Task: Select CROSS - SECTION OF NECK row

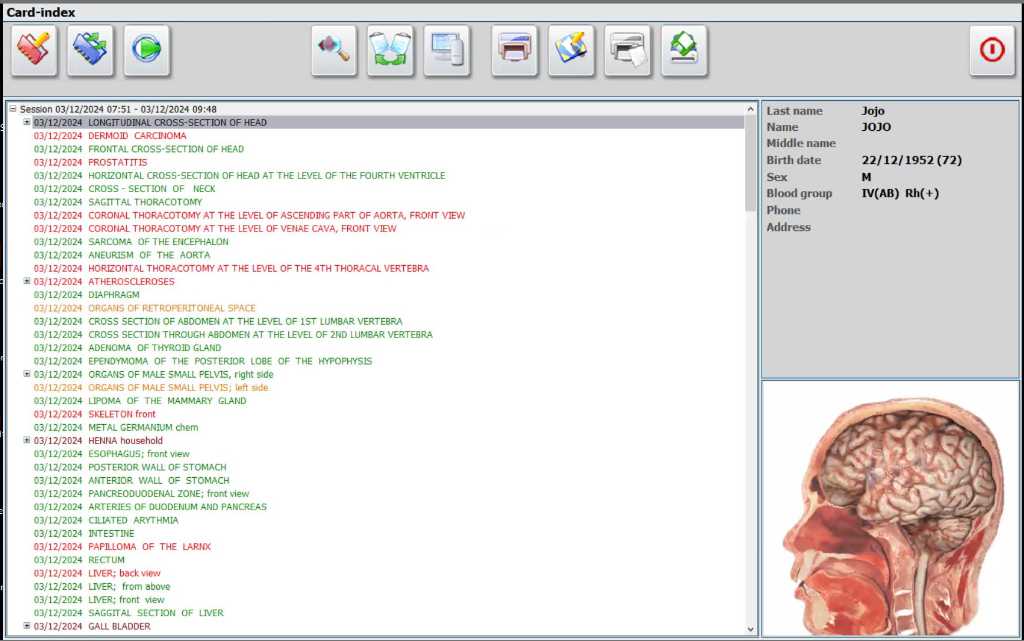Action: [x=124, y=189]
